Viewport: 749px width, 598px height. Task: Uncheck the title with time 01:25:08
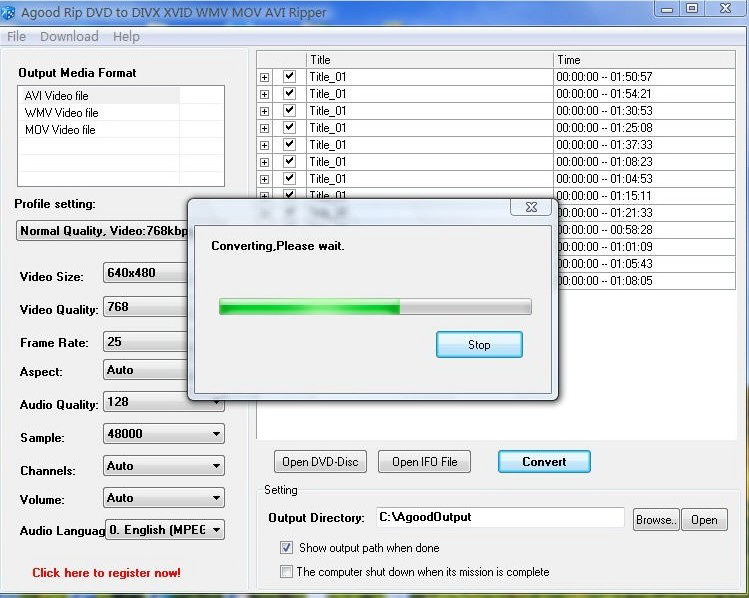click(x=289, y=128)
